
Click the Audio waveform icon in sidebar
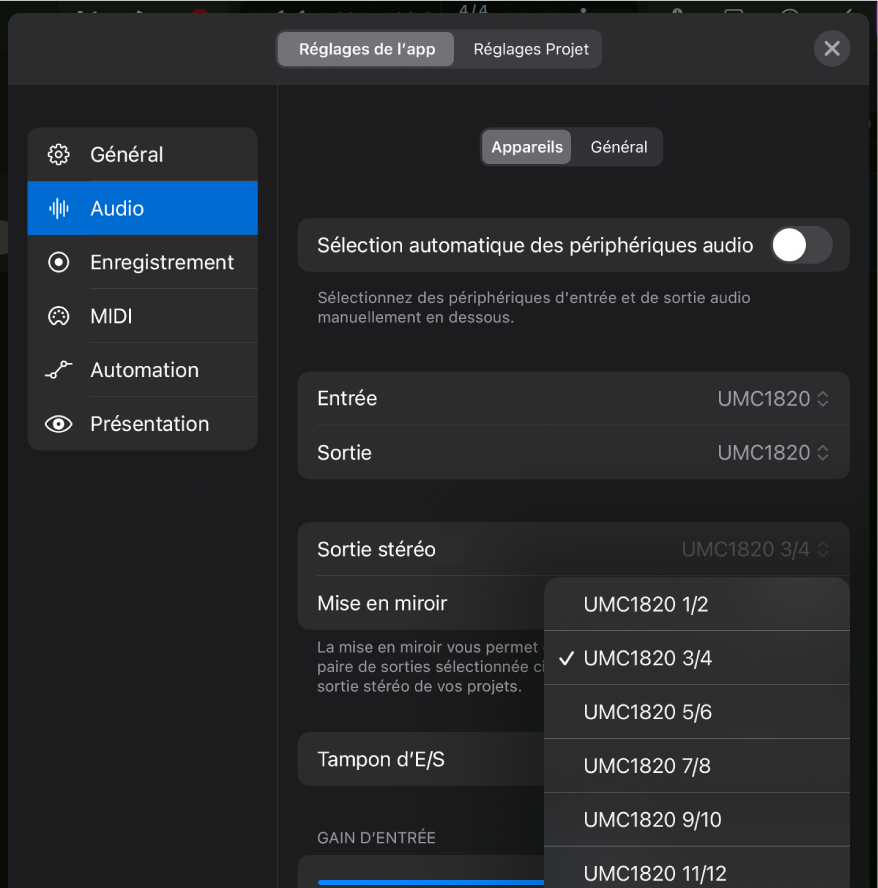[x=59, y=209]
